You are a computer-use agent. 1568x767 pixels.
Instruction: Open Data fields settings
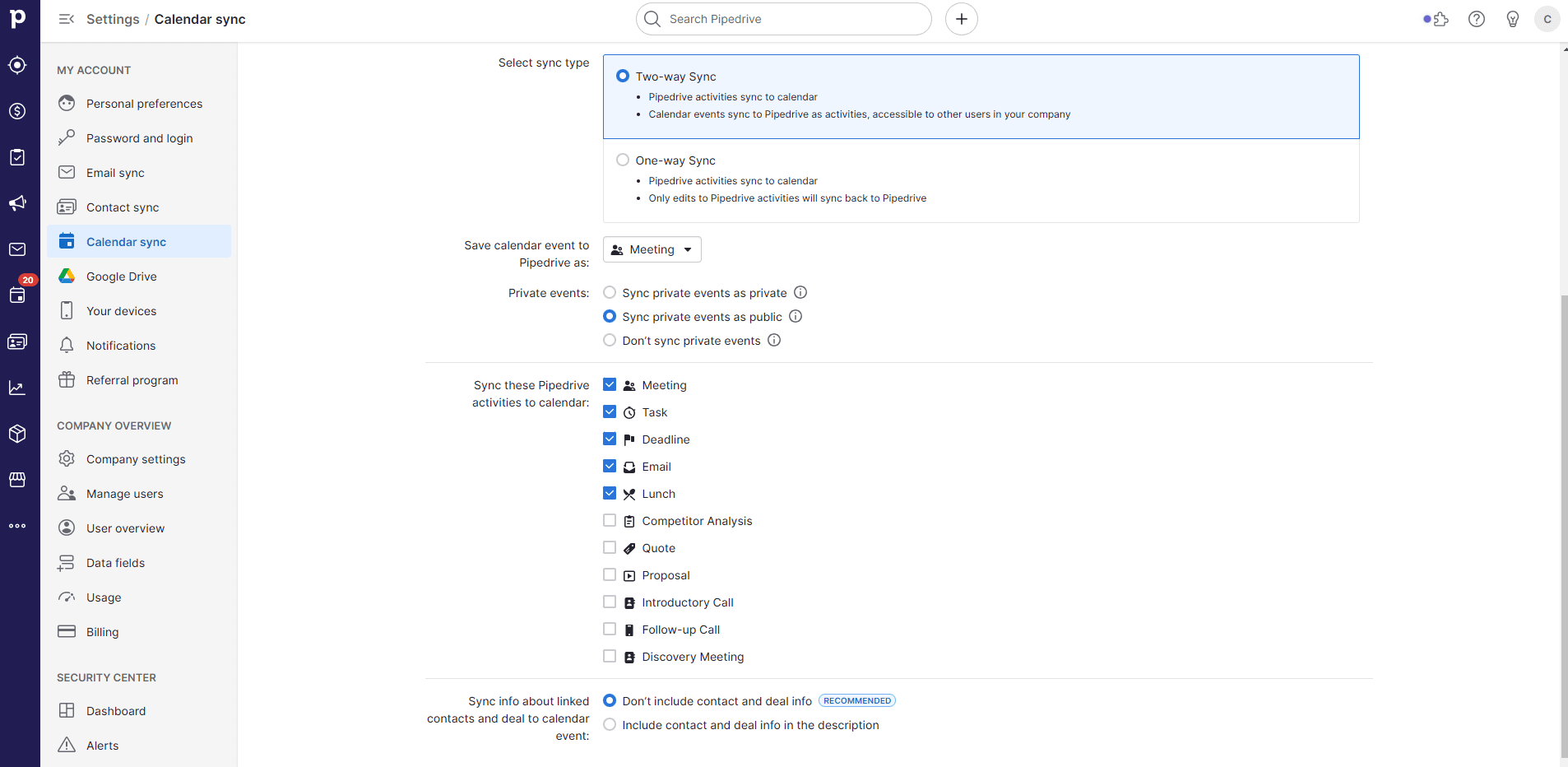[x=139, y=563]
